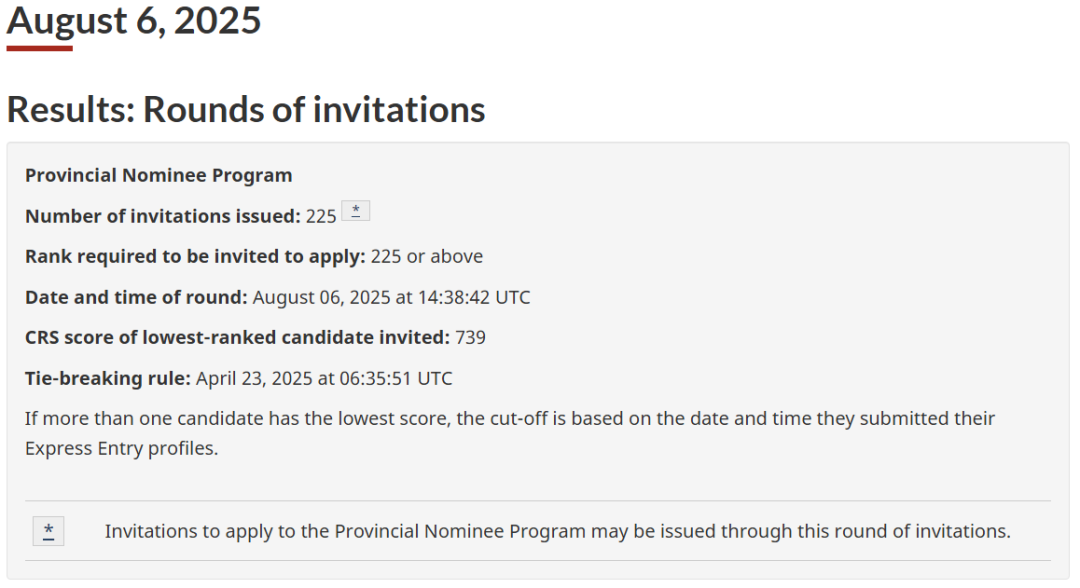1080x588 pixels.
Task: Click the horizontal divider above the footnote
Action: pos(538,501)
